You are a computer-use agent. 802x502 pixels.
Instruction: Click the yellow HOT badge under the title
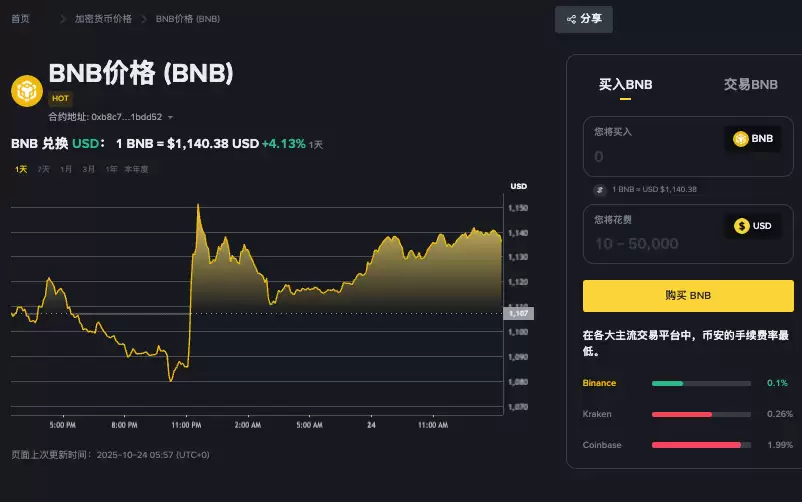point(60,99)
